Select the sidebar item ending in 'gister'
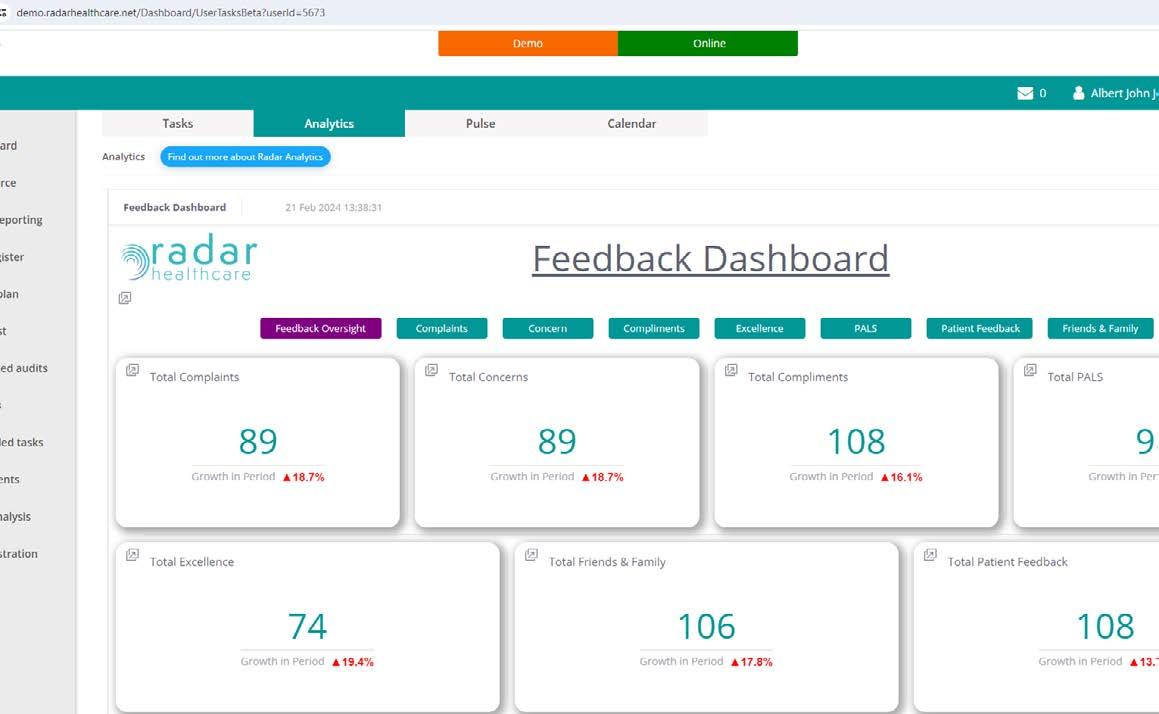The height and width of the screenshot is (714, 1159). click(x=13, y=256)
